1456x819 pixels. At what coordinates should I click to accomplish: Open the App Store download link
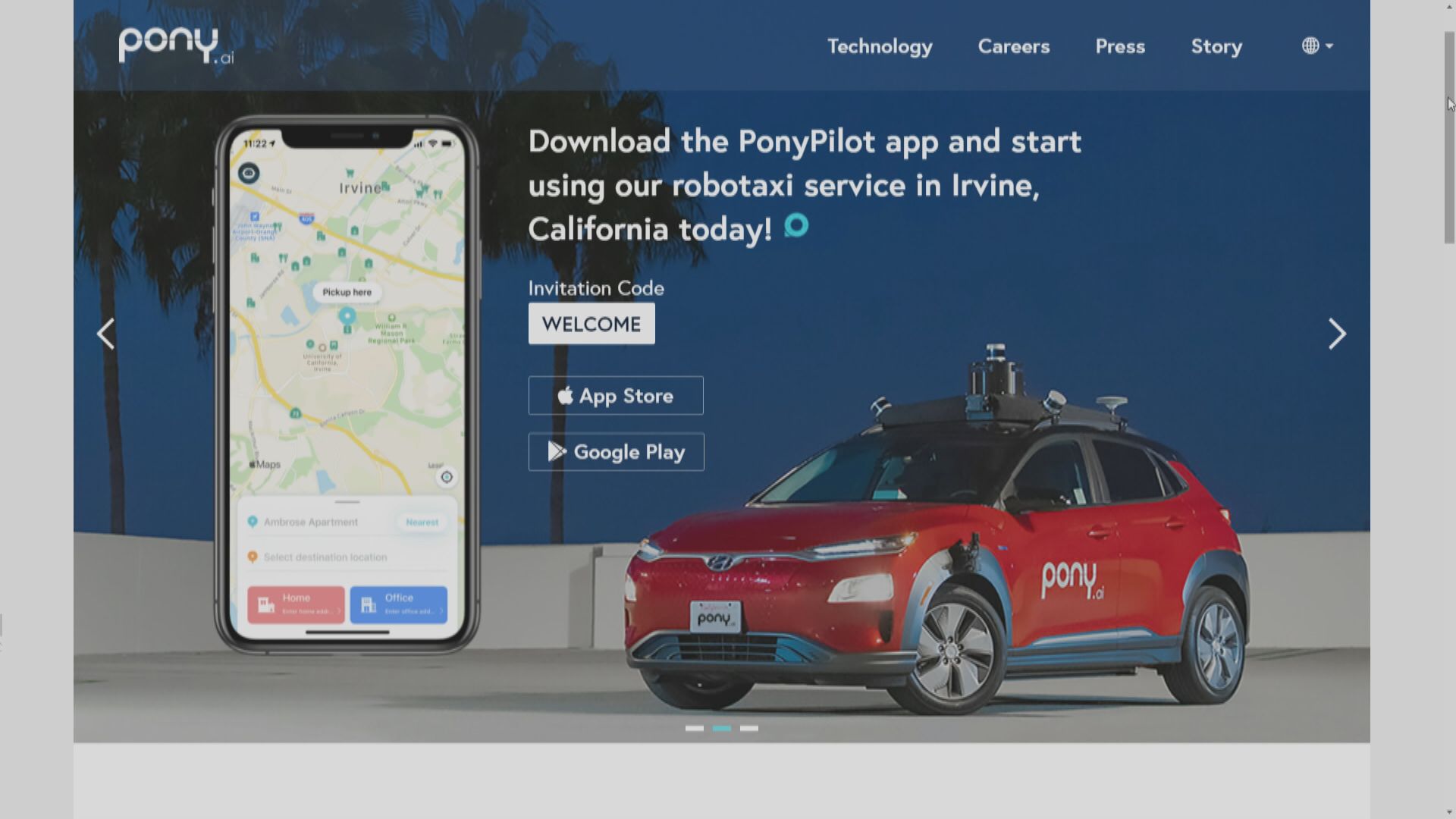(616, 395)
